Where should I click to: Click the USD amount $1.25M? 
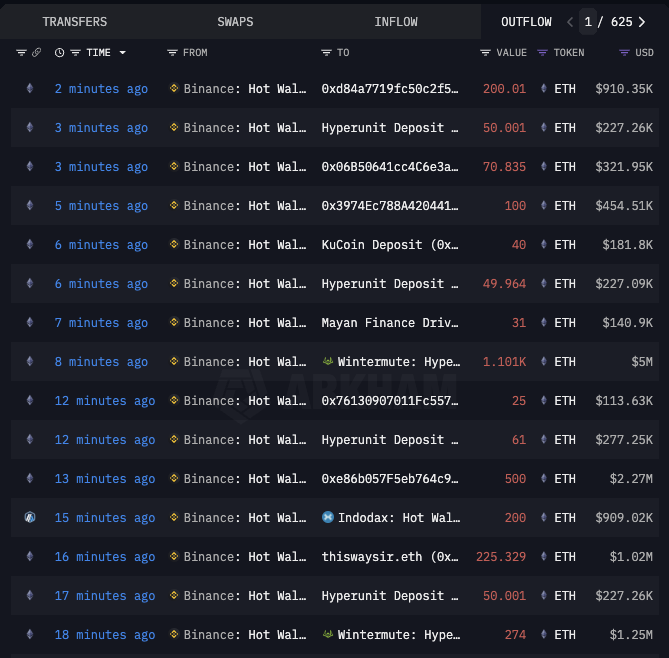pos(631,635)
